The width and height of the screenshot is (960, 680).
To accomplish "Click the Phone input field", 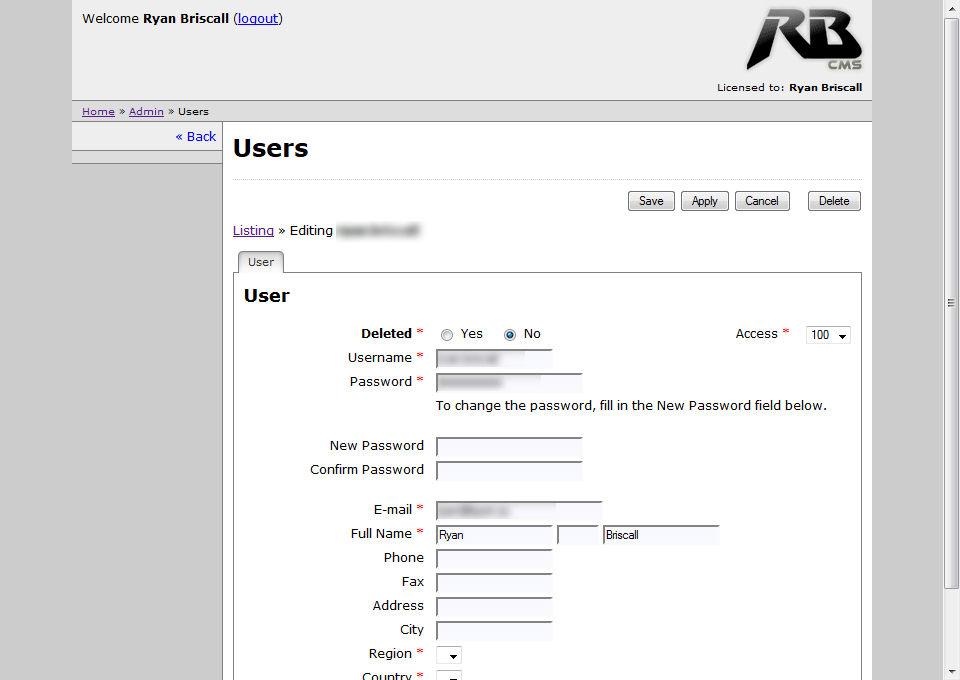I will pos(494,558).
